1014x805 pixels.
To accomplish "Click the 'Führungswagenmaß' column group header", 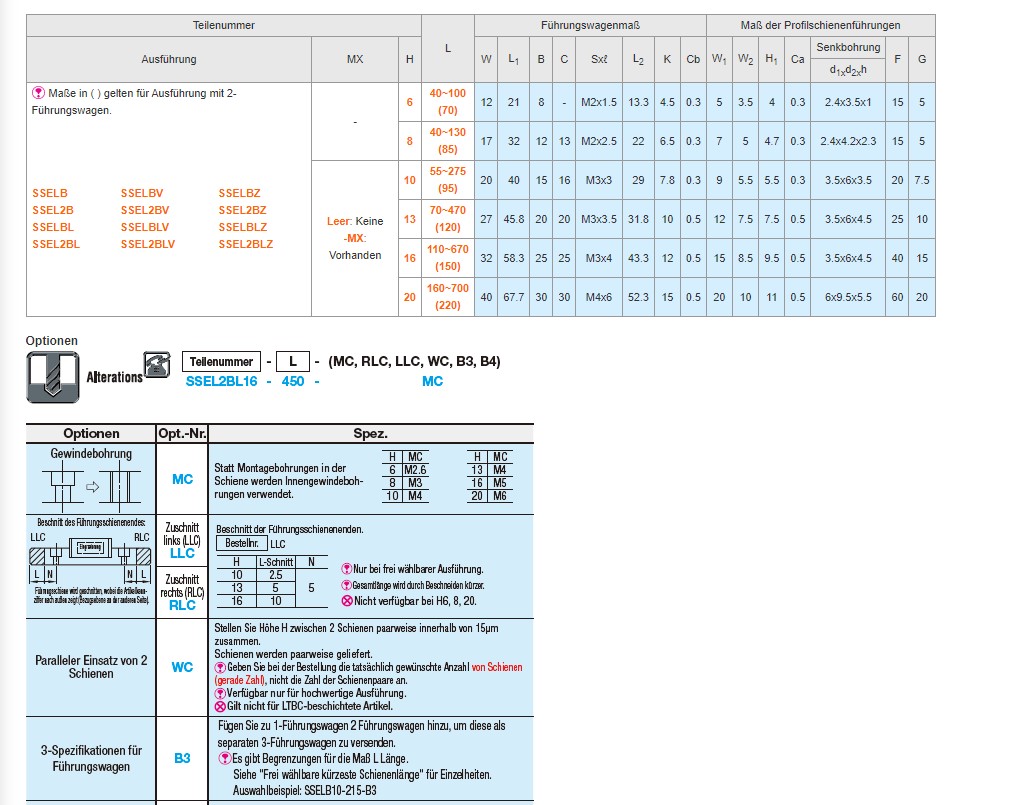I will 590,25.
